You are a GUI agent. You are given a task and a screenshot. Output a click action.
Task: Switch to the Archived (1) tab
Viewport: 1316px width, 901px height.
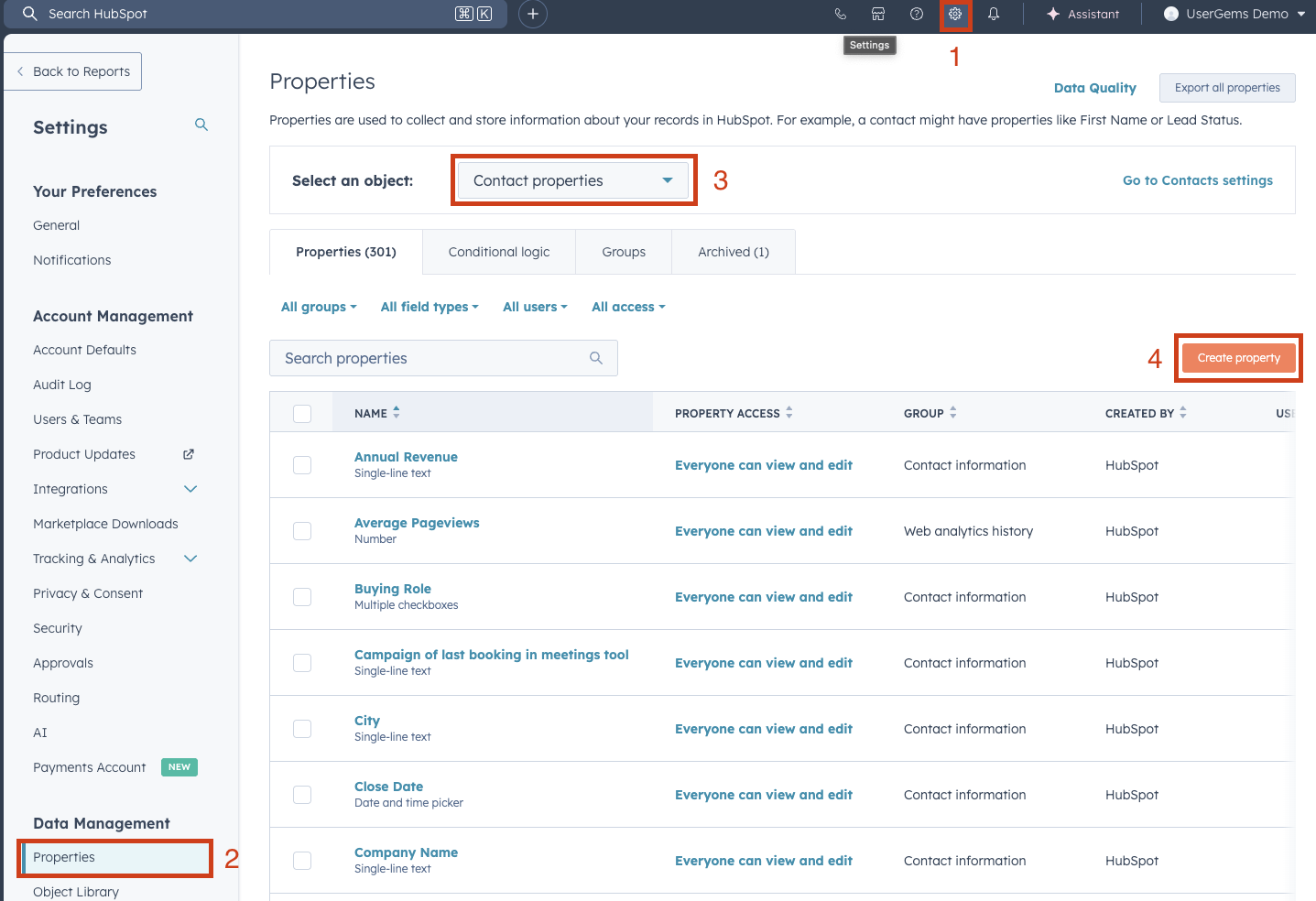(734, 252)
